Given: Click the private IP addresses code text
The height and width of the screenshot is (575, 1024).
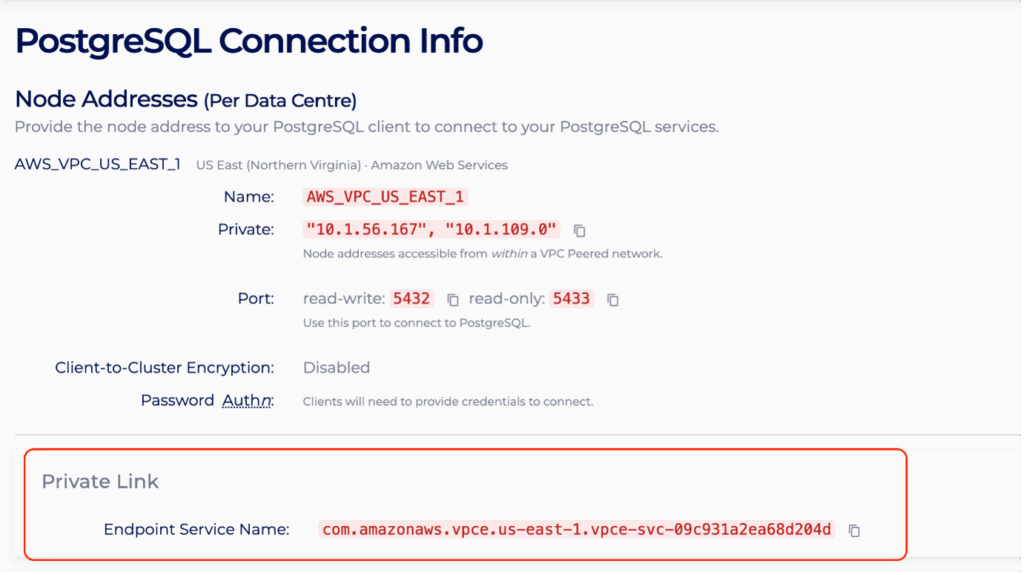Looking at the screenshot, I should [432, 230].
